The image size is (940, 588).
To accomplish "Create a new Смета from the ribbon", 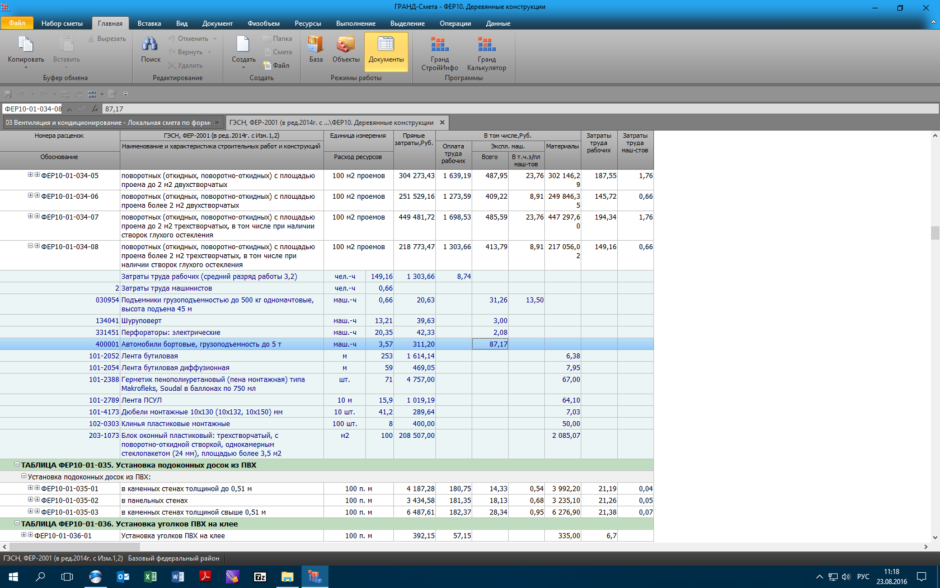I will tap(278, 52).
